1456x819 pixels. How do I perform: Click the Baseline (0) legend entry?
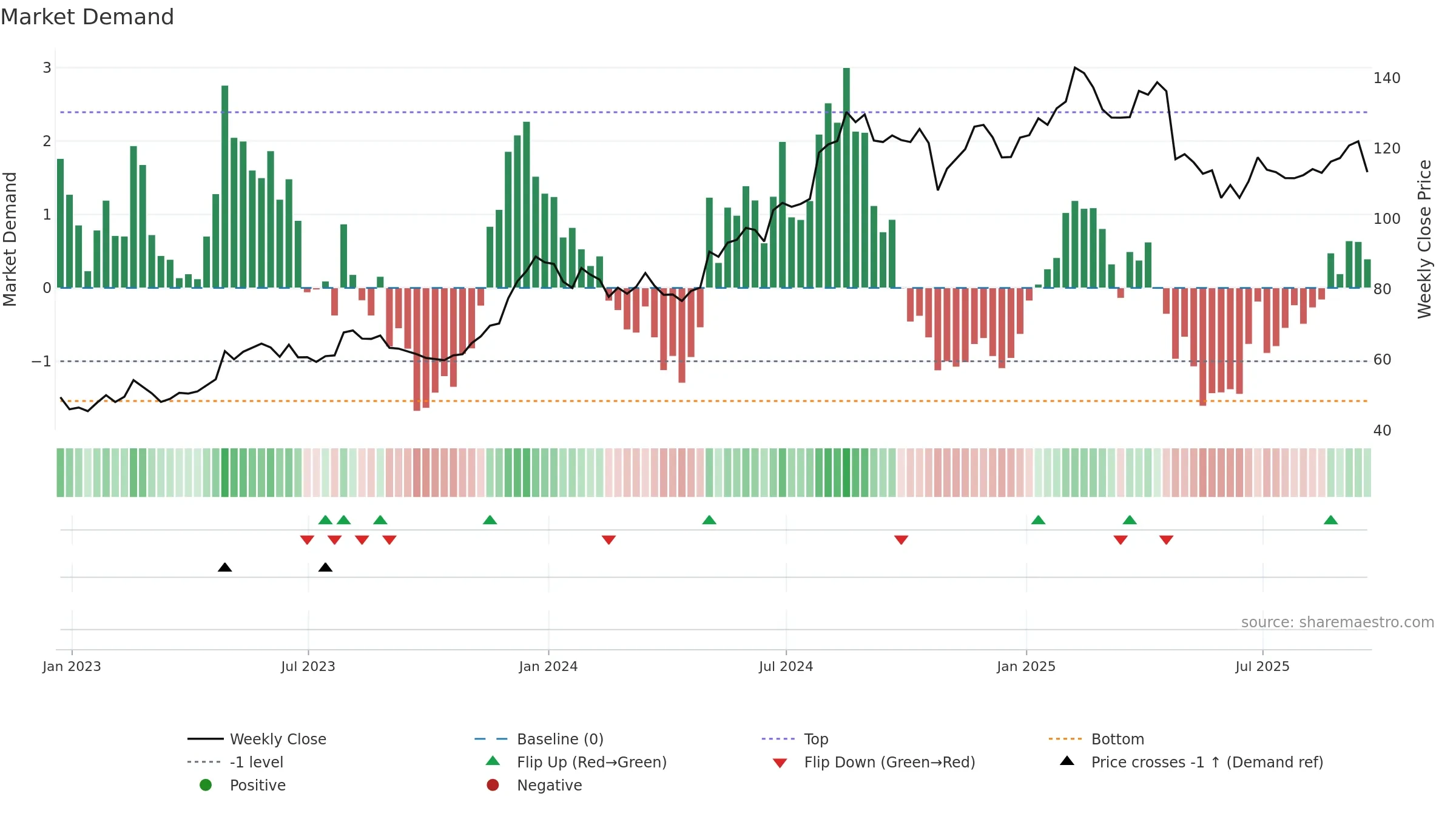tap(539, 739)
